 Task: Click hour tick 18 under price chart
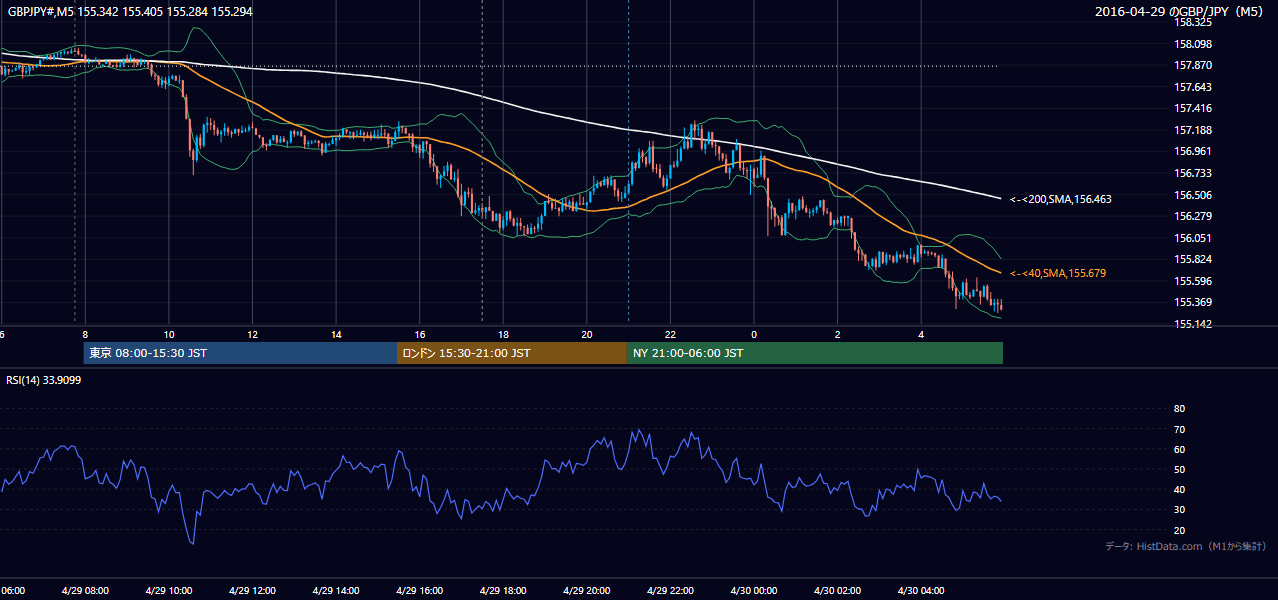(x=503, y=334)
